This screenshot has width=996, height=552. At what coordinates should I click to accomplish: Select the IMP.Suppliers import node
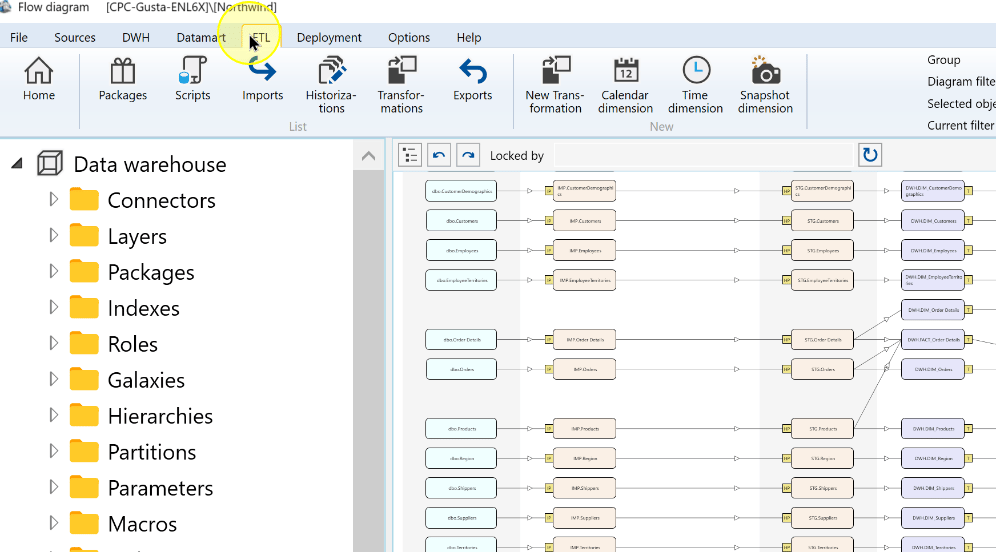coord(584,518)
